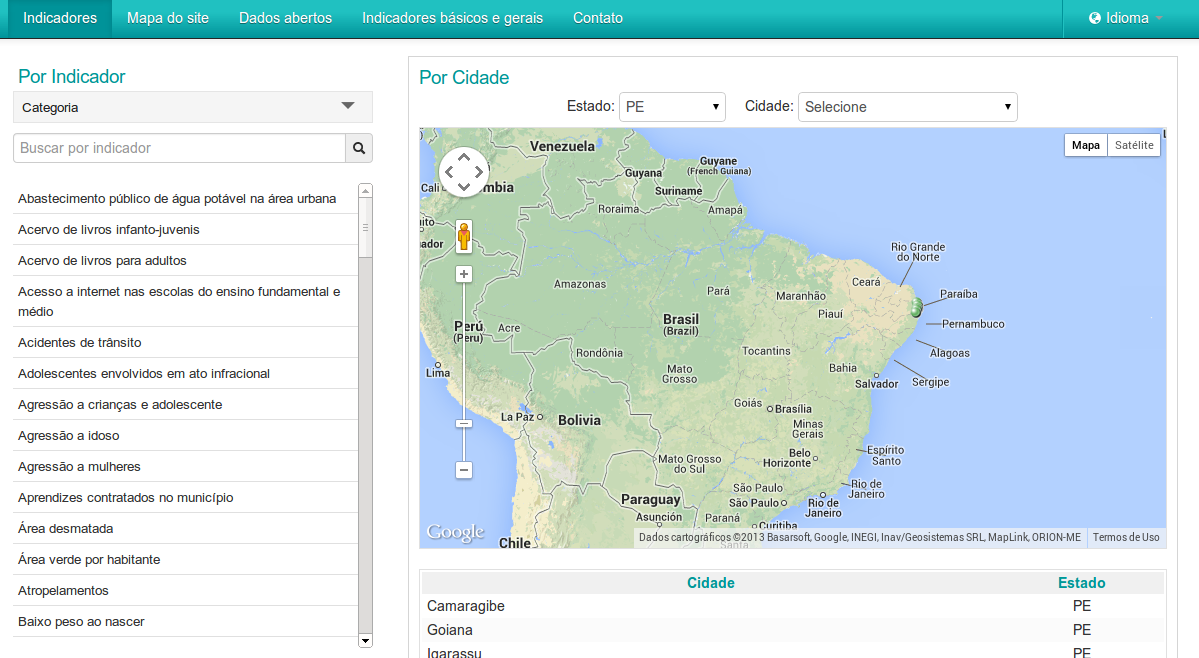This screenshot has height=658, width=1199.
Task: Click the Por Cidade heading
Action: point(464,77)
